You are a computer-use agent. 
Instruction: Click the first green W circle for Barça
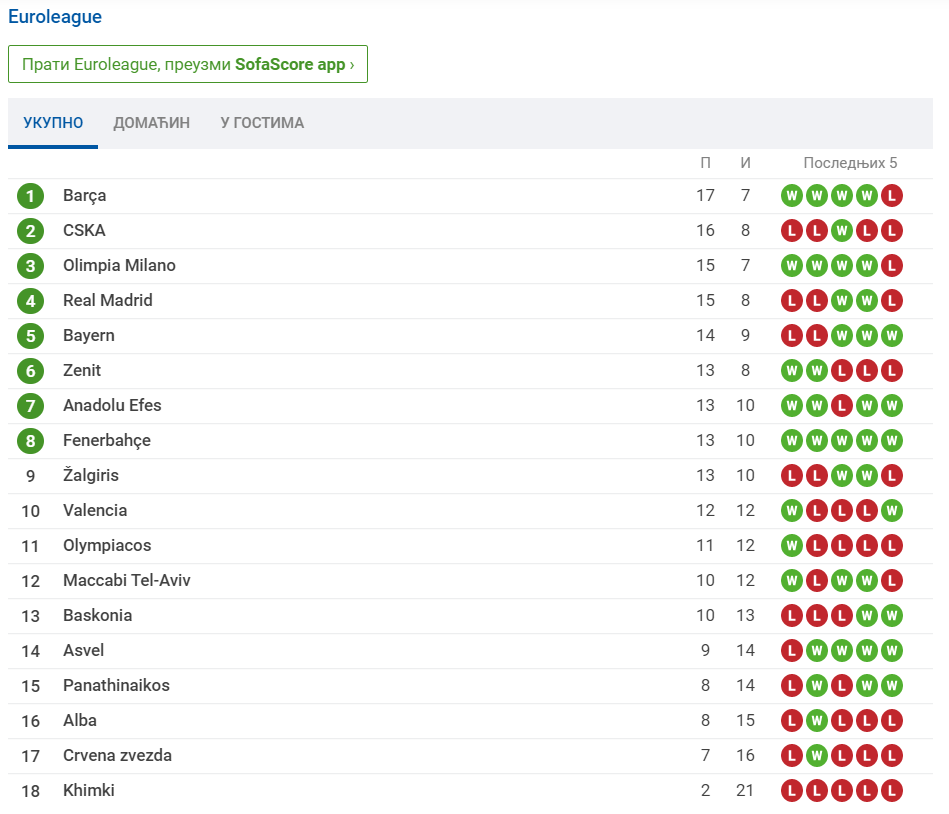coord(792,196)
